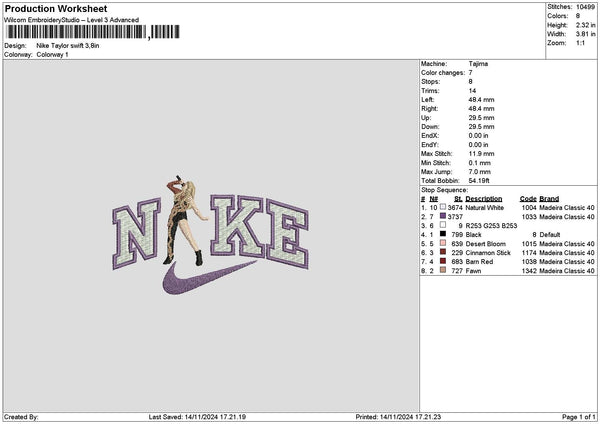Click the Min Stitch value 0.1 mm
This screenshot has width=600, height=424.
coord(479,163)
